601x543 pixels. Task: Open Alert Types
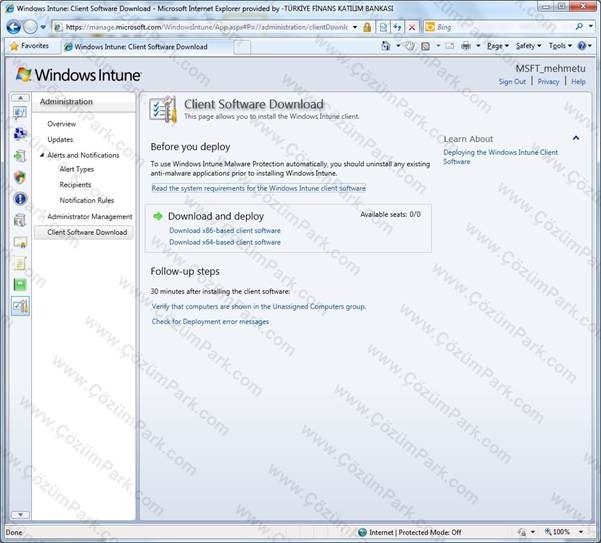76,169
